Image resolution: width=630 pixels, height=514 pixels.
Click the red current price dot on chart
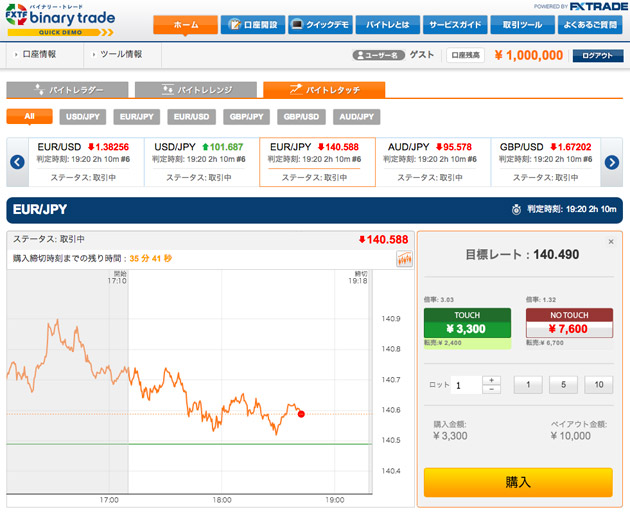pyautogui.click(x=301, y=414)
